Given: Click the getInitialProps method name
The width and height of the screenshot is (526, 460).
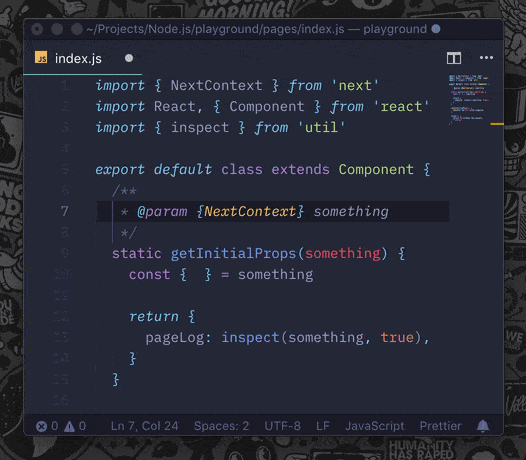Looking at the screenshot, I should tap(233, 254).
